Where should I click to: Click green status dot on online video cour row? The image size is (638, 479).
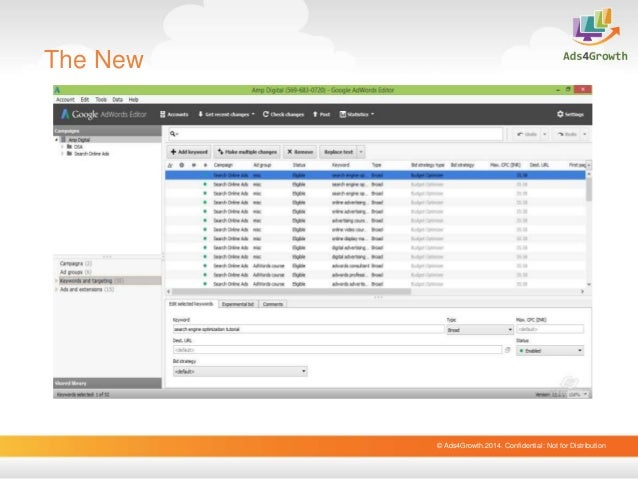[205, 230]
